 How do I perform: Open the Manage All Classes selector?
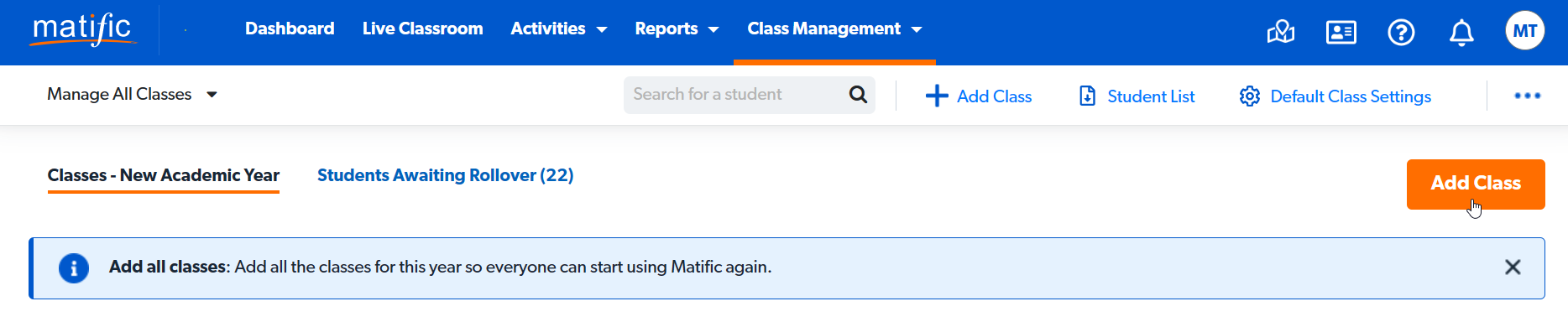pos(132,95)
